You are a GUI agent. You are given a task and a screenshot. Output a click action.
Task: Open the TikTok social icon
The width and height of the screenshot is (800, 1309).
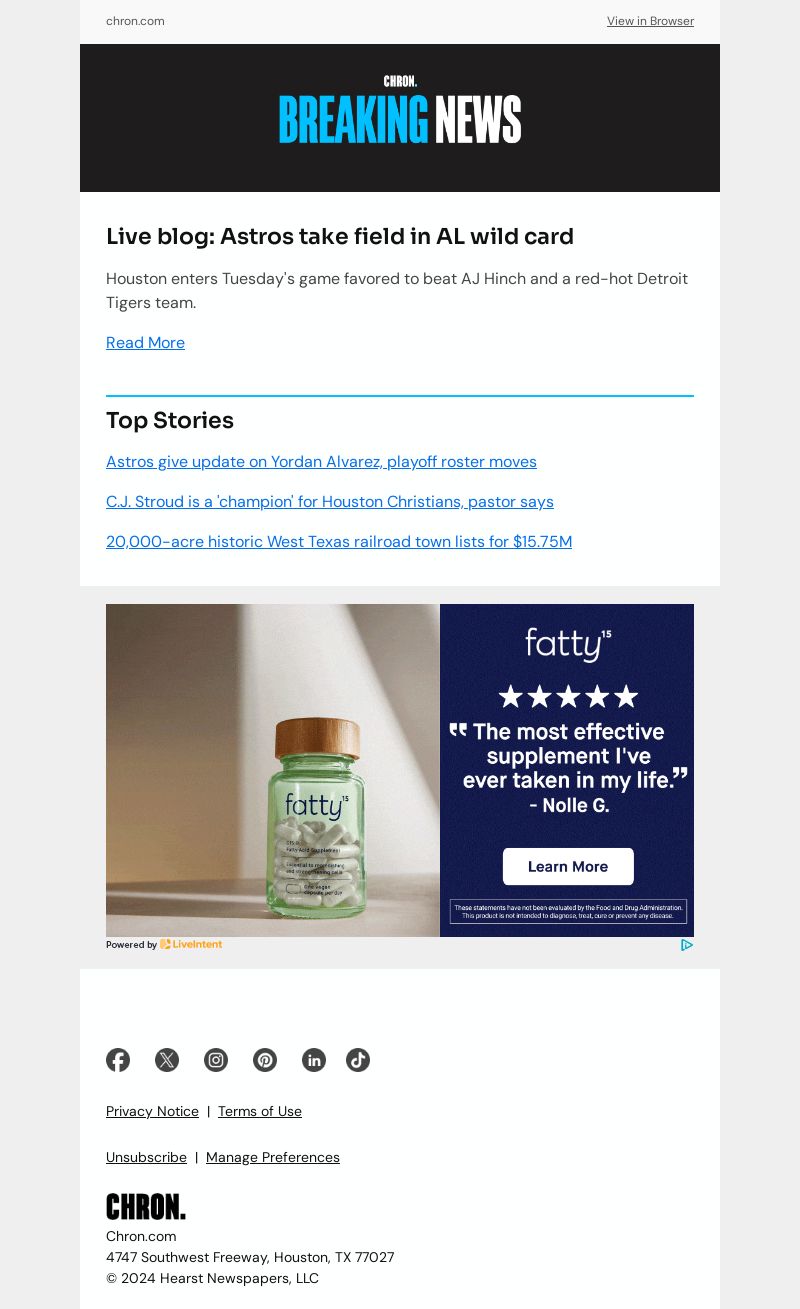[358, 1060]
